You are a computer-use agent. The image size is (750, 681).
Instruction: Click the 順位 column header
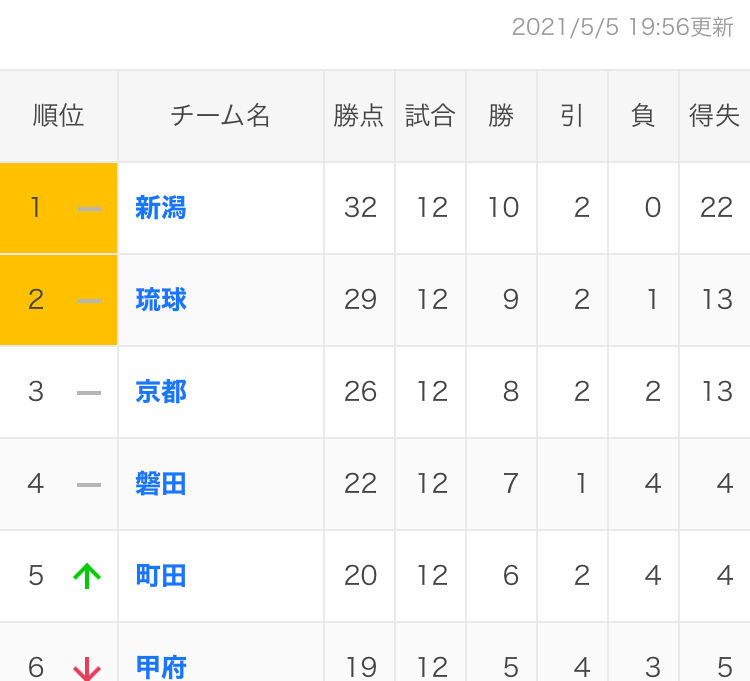[x=58, y=116]
